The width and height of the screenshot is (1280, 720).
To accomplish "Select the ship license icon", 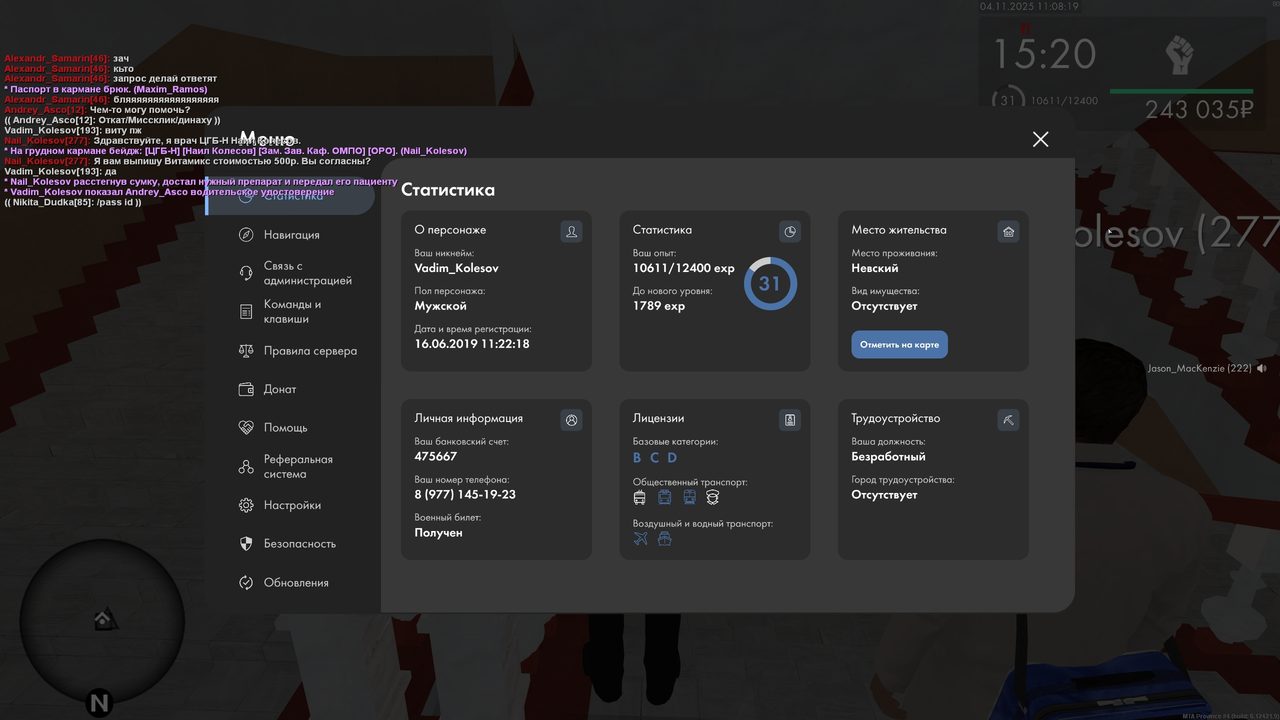I will [x=665, y=538].
